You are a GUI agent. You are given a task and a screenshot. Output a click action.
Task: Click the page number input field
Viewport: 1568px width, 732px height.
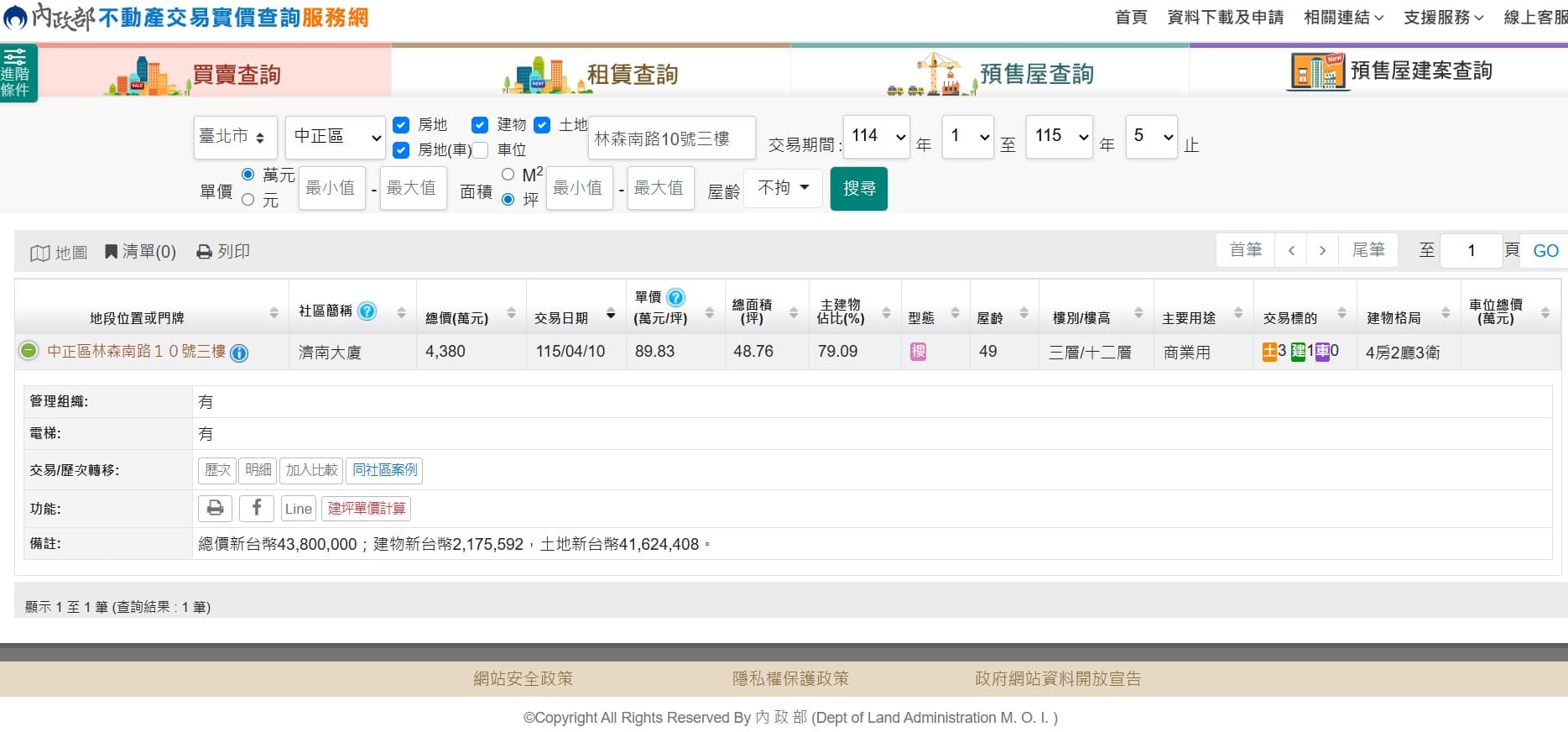point(1471,250)
